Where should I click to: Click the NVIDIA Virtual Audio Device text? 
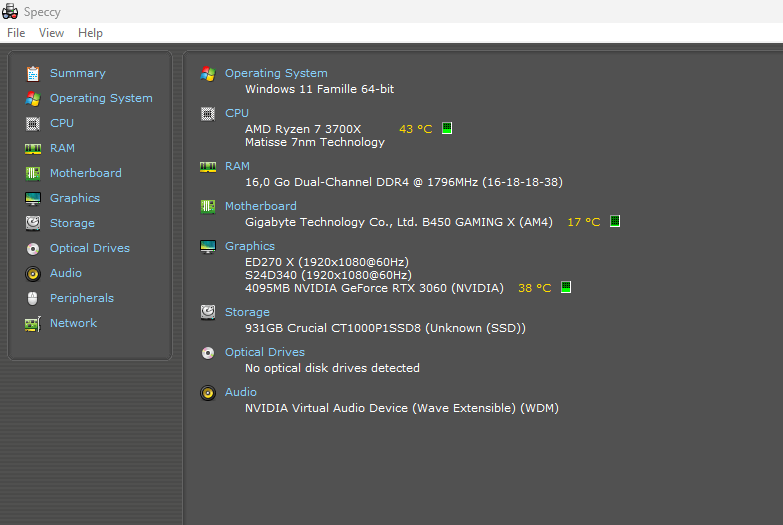[401, 408]
